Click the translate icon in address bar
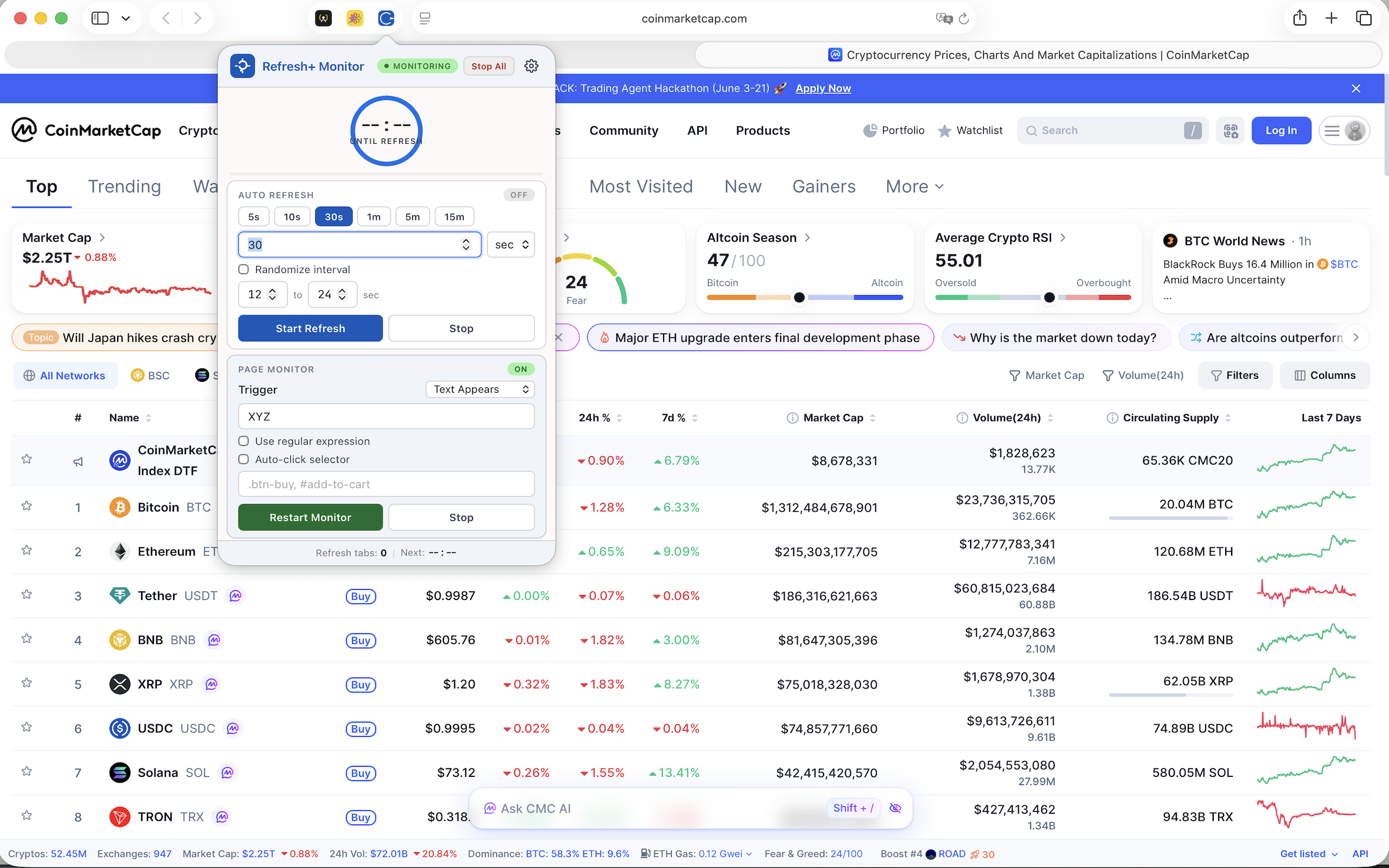This screenshot has height=868, width=1389. tap(944, 18)
